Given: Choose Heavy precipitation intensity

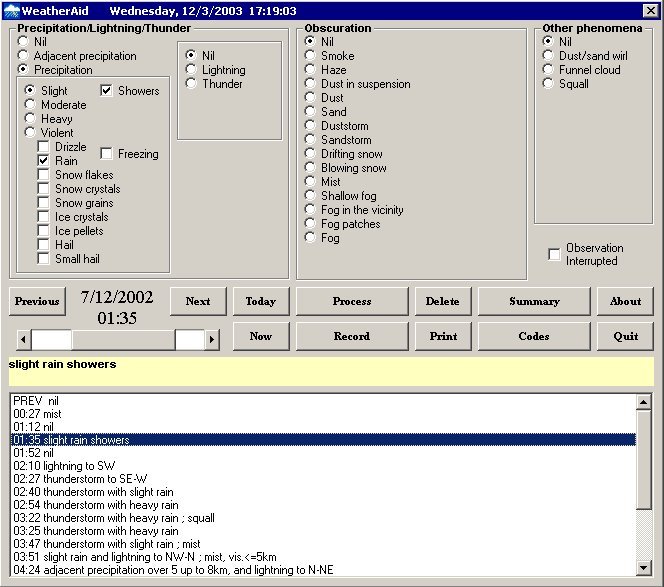Looking at the screenshot, I should (30, 119).
